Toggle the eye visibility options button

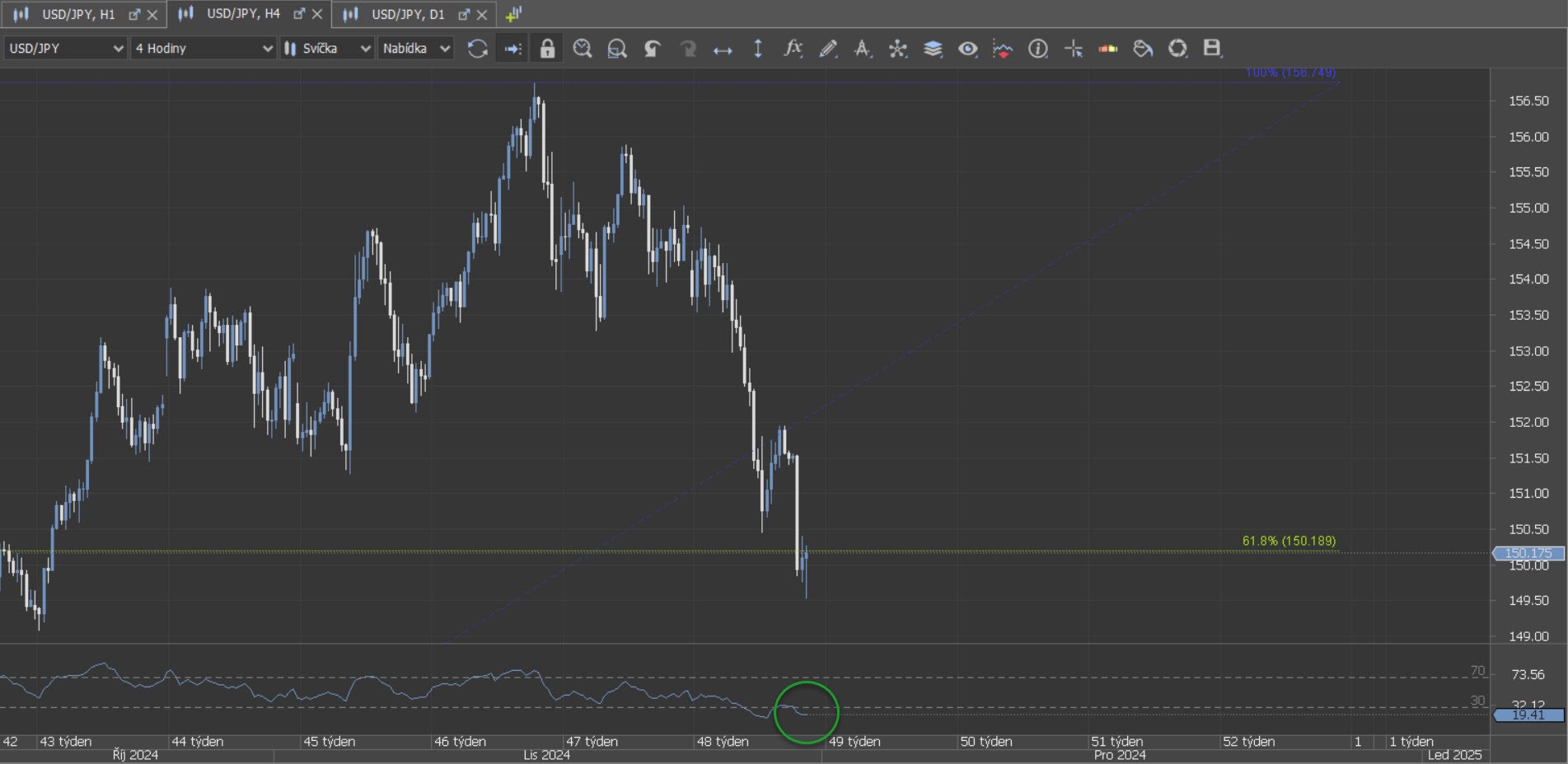click(968, 49)
